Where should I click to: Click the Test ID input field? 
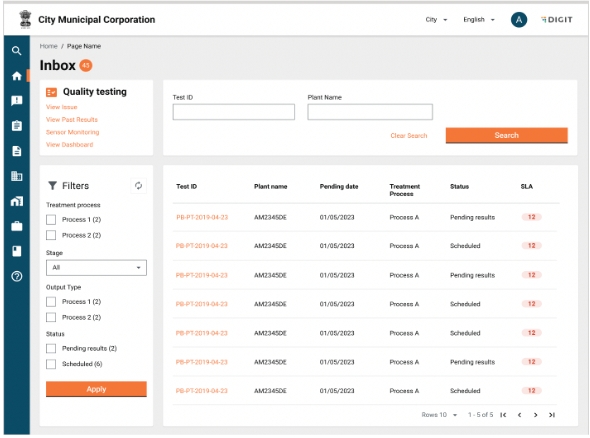pos(234,112)
